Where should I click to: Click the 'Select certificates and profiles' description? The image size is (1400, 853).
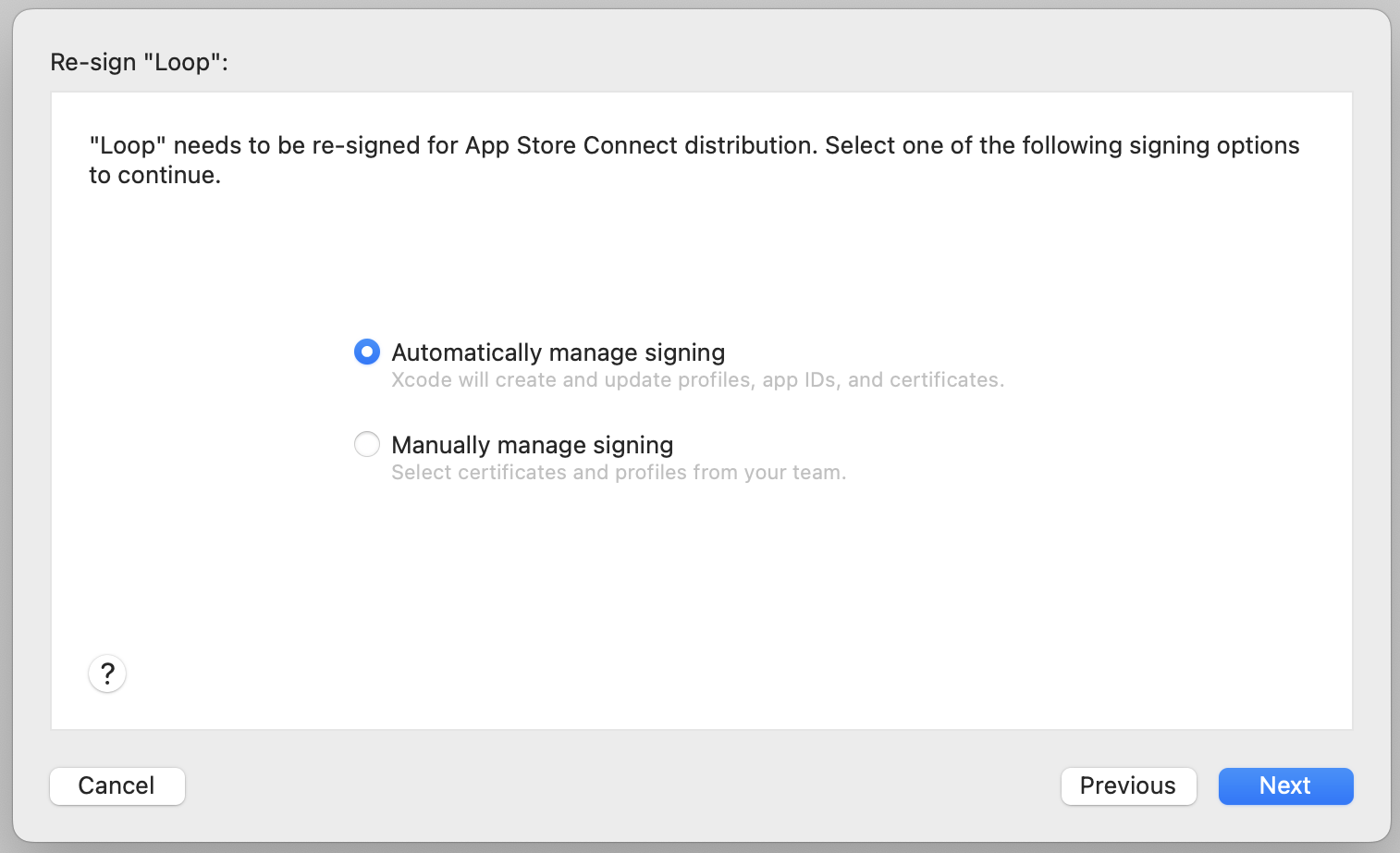(x=619, y=473)
